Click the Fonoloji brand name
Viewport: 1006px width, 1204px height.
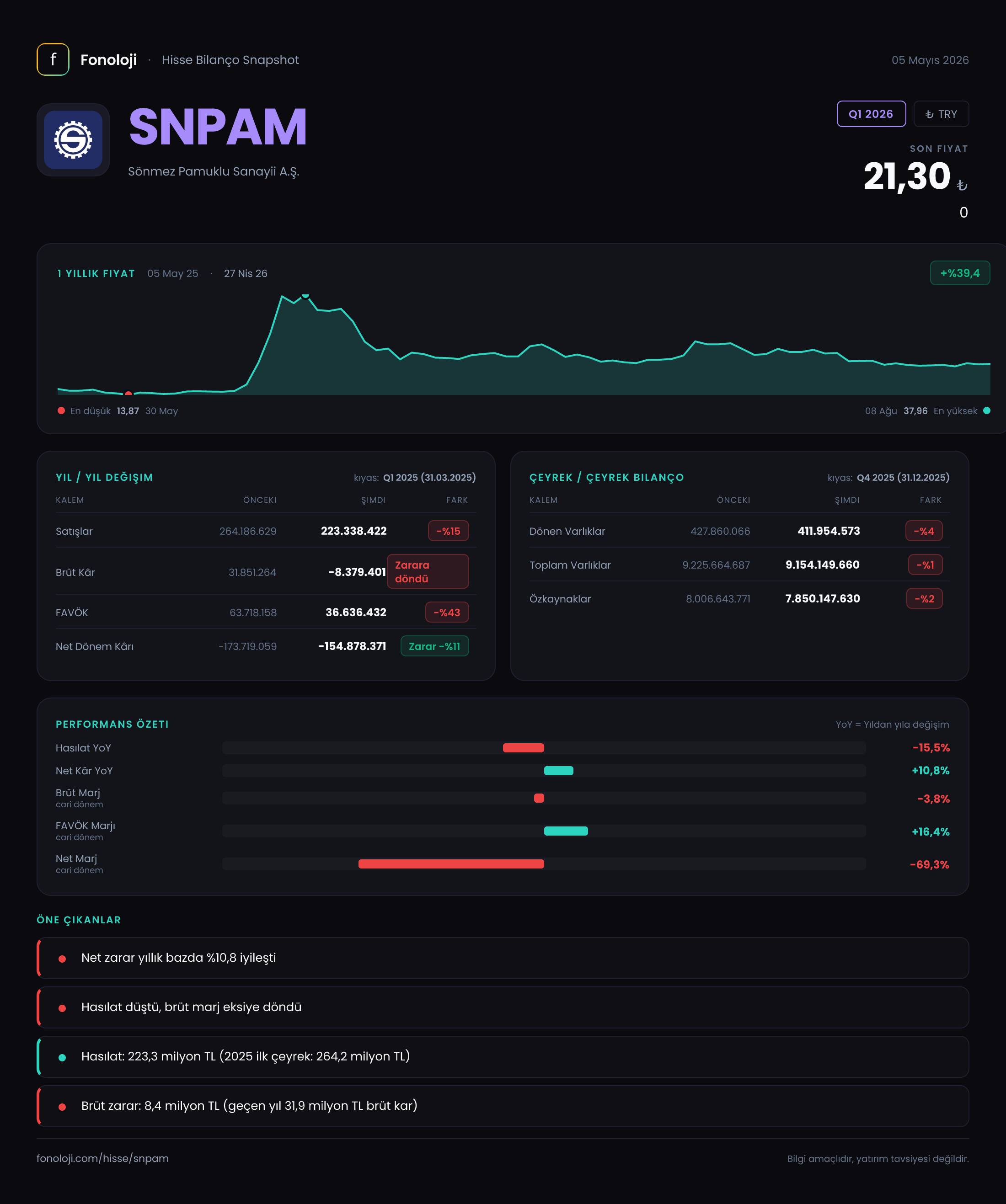pos(108,60)
